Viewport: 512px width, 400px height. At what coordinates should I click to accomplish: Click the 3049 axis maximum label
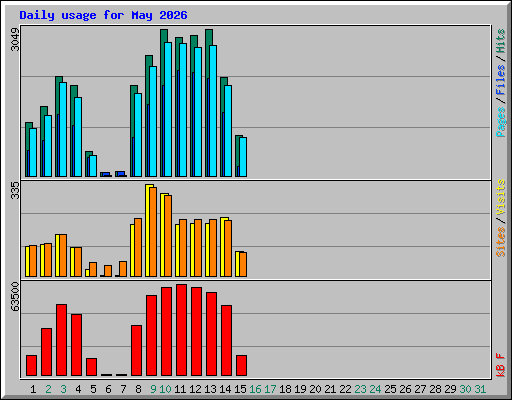(x=15, y=39)
